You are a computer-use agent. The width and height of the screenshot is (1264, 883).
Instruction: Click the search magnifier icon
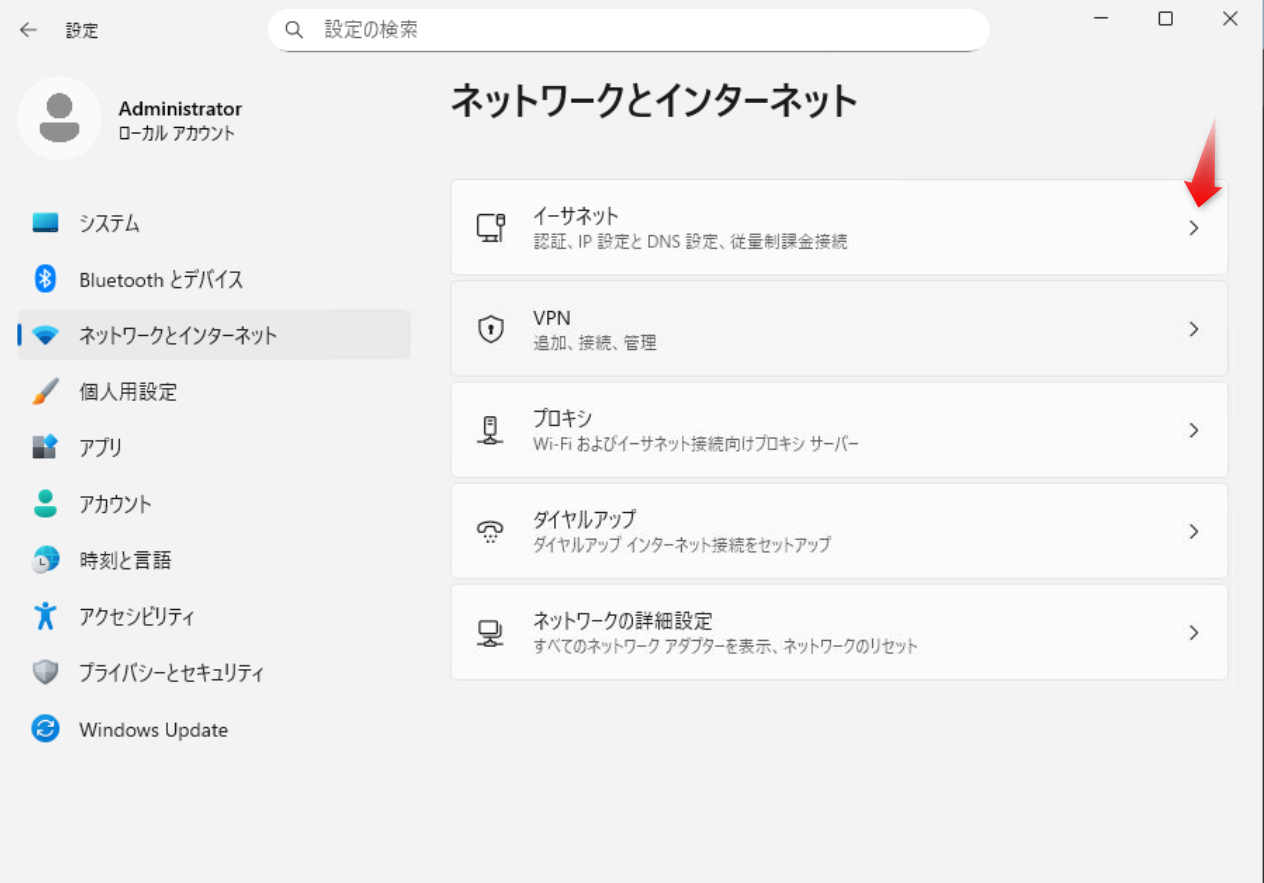point(294,30)
